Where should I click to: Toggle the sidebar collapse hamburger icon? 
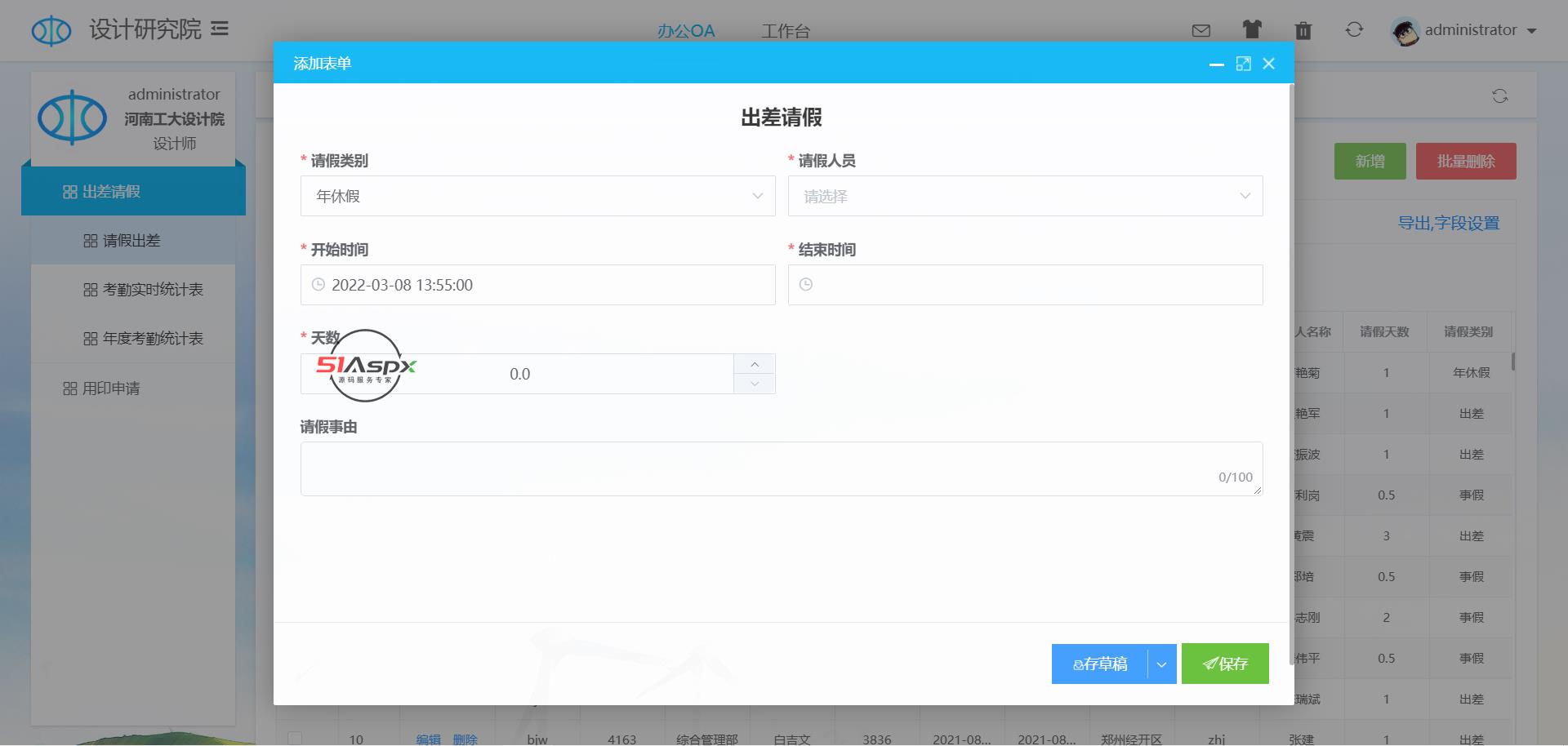click(x=220, y=29)
